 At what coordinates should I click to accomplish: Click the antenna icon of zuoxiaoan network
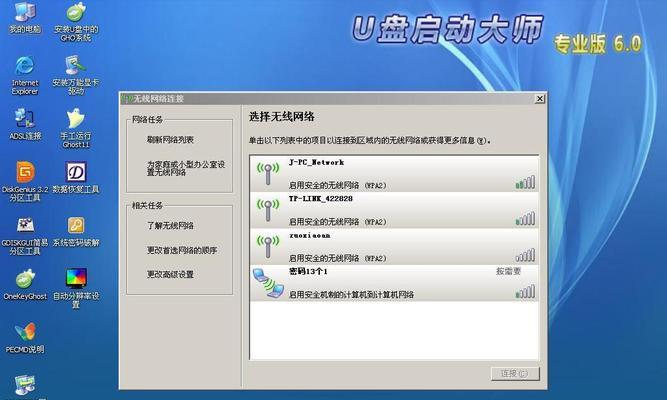click(268, 246)
